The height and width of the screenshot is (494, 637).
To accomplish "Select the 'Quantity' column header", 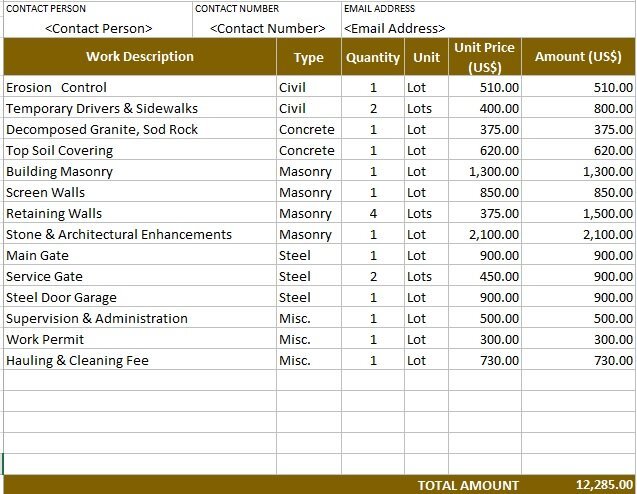I will [x=373, y=56].
